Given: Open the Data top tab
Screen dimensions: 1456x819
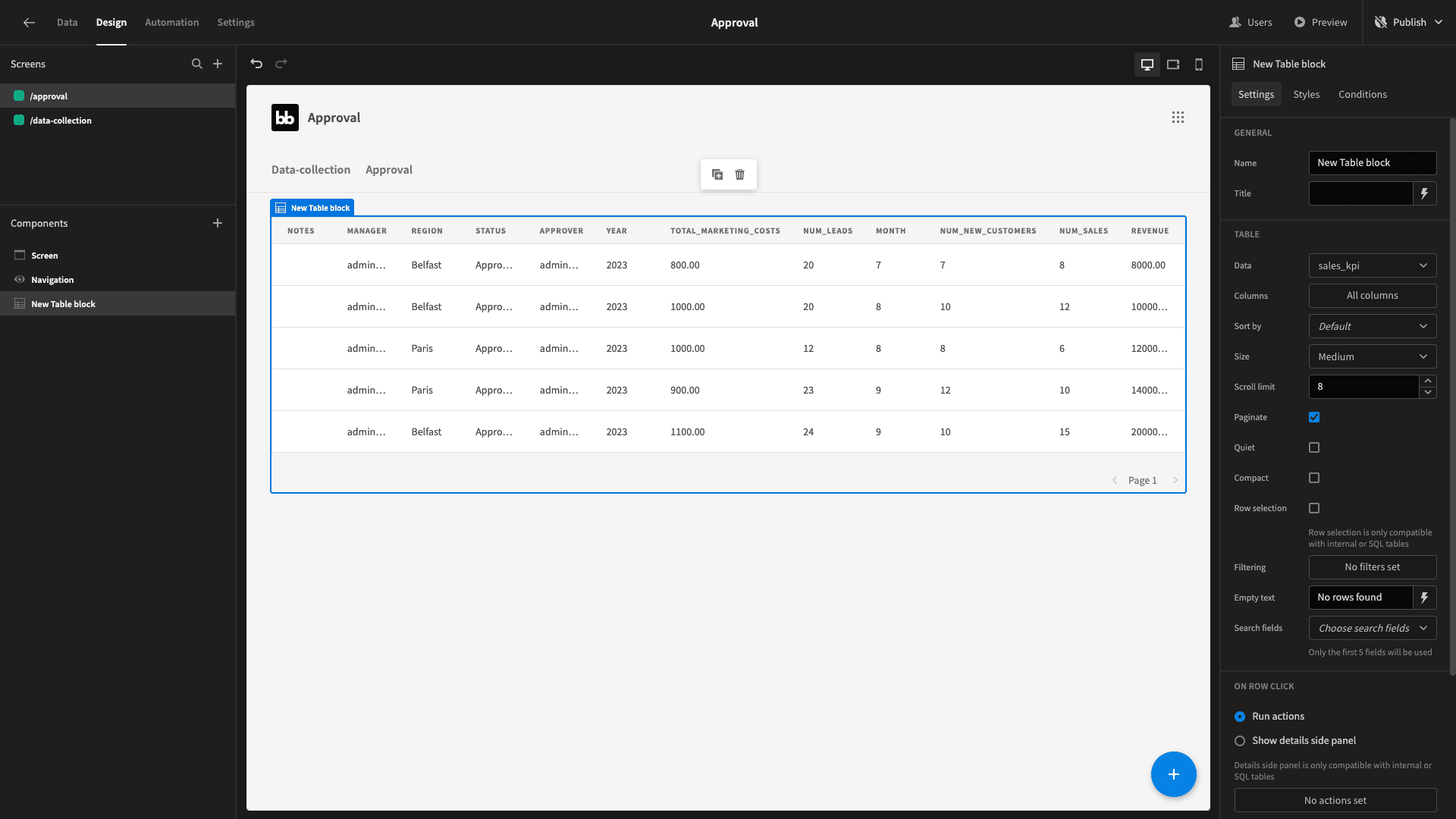Looking at the screenshot, I should pos(67,23).
